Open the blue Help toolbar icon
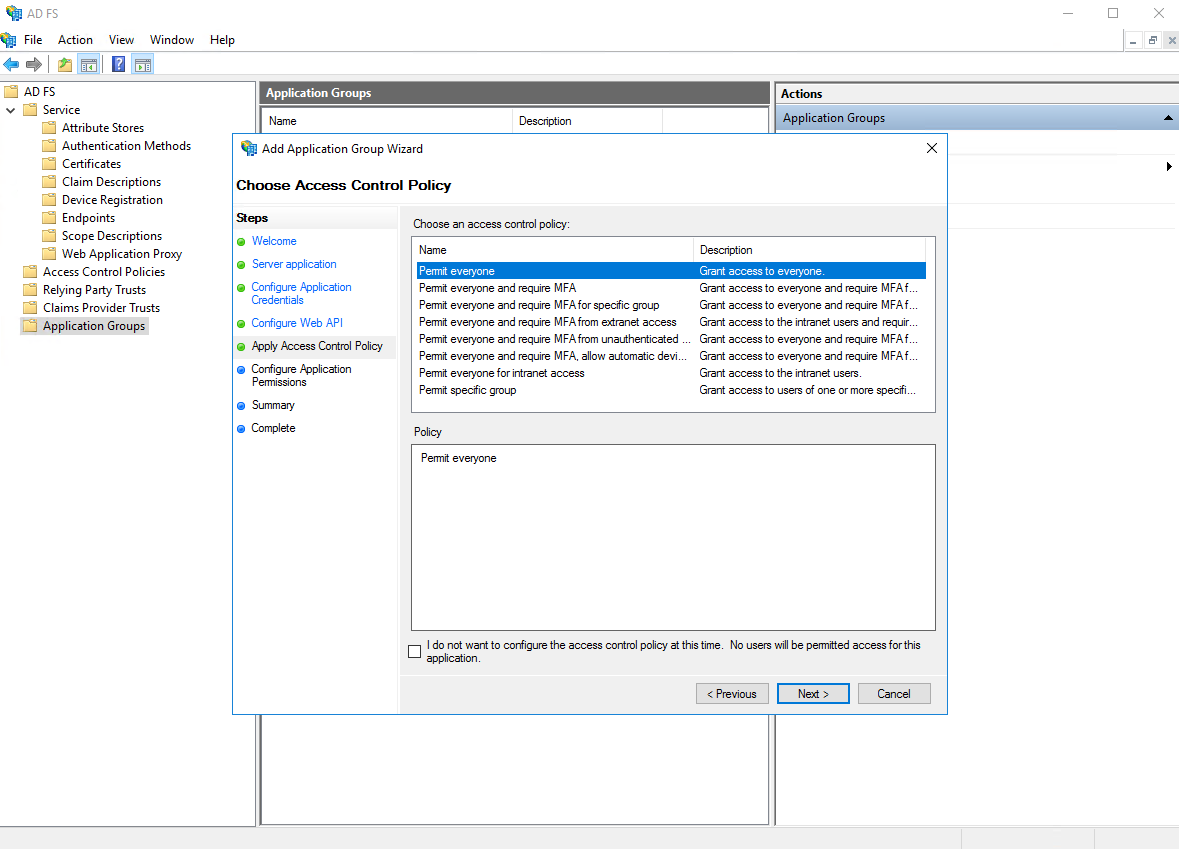Image resolution: width=1179 pixels, height=849 pixels. 119,65
